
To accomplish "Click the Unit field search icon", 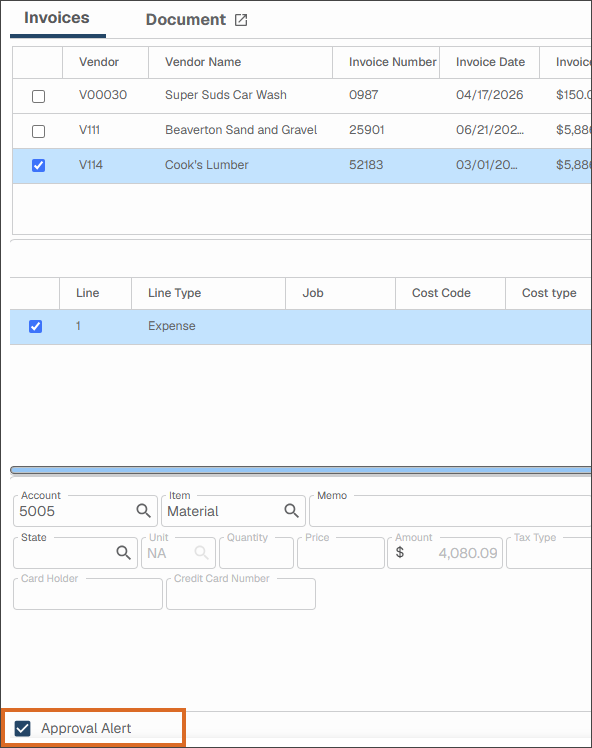I will (x=201, y=553).
